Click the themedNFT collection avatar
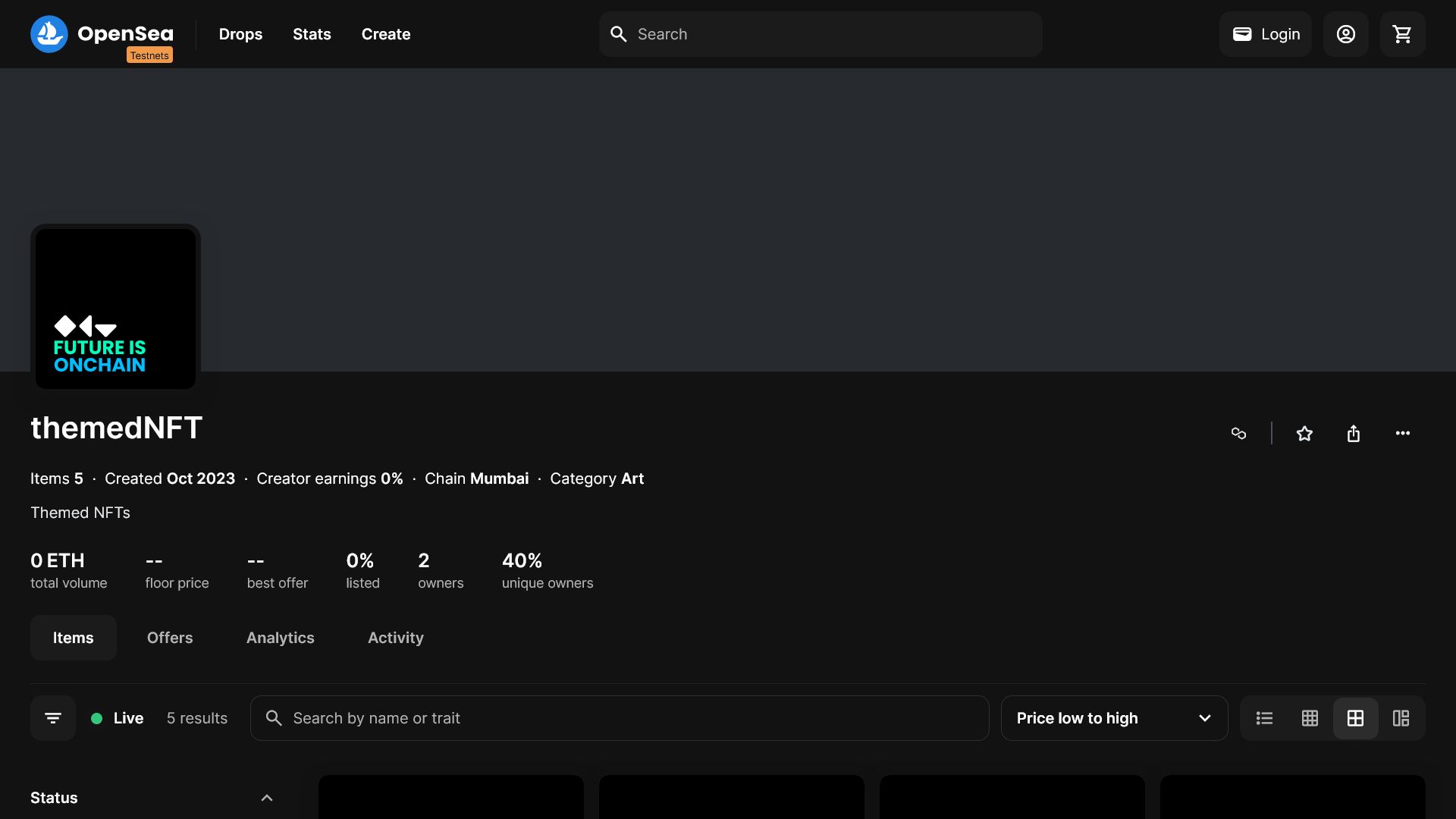 (115, 309)
